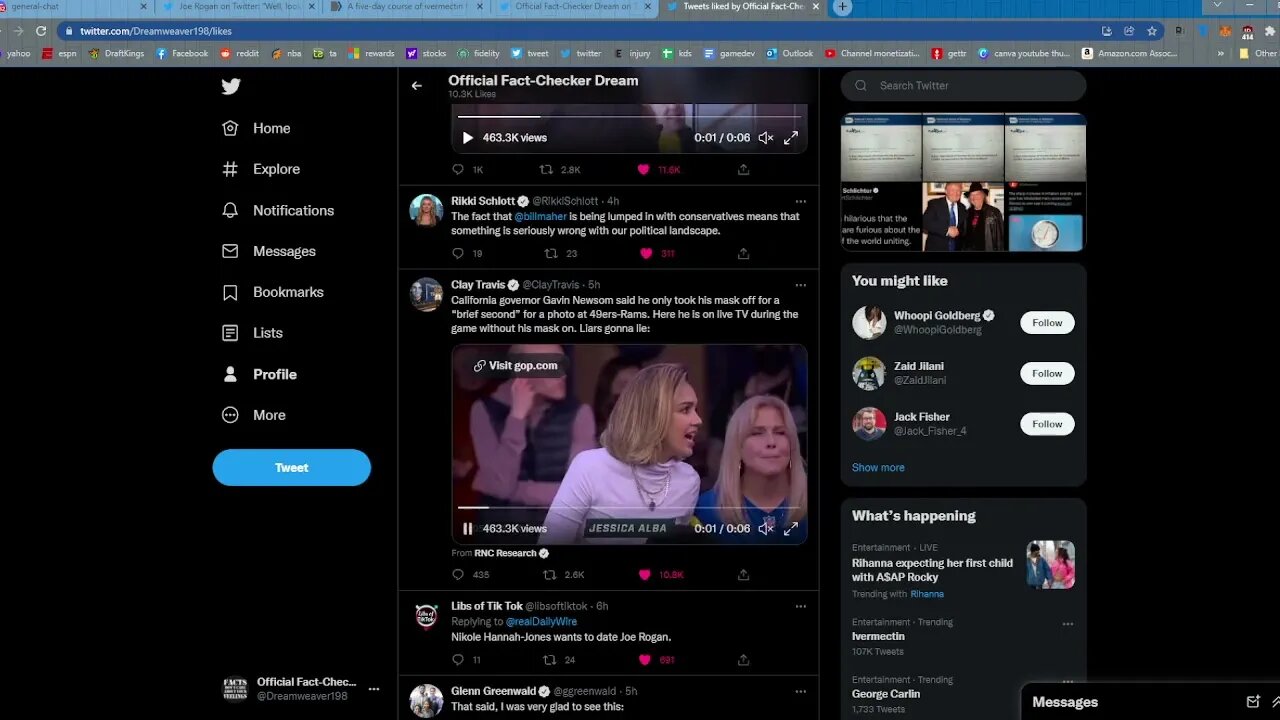Share Rikki Schlott's tweet
Screen dimensions: 1280x720
pyautogui.click(x=743, y=254)
